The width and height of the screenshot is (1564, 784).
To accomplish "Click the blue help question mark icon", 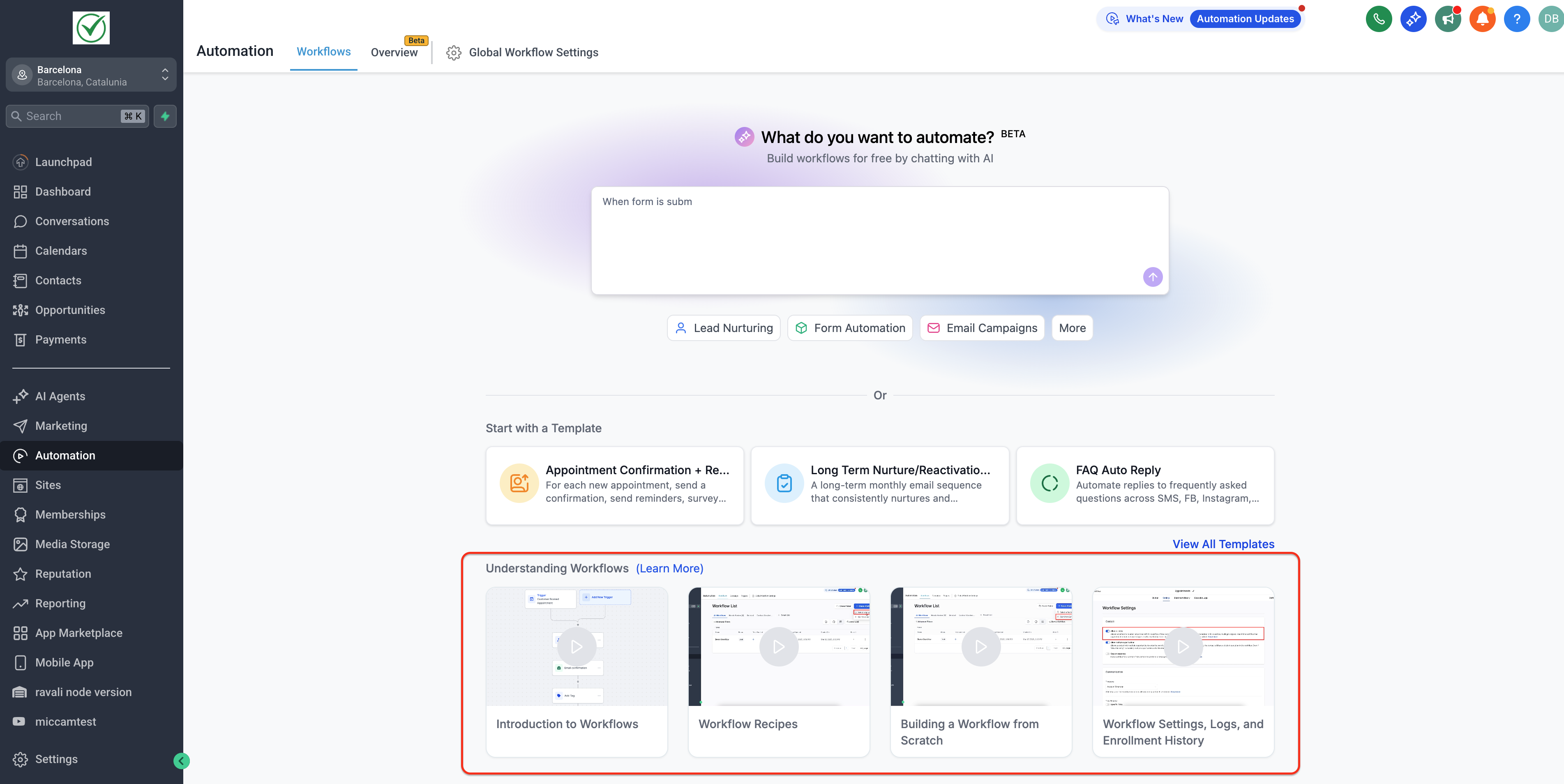I will (1516, 19).
